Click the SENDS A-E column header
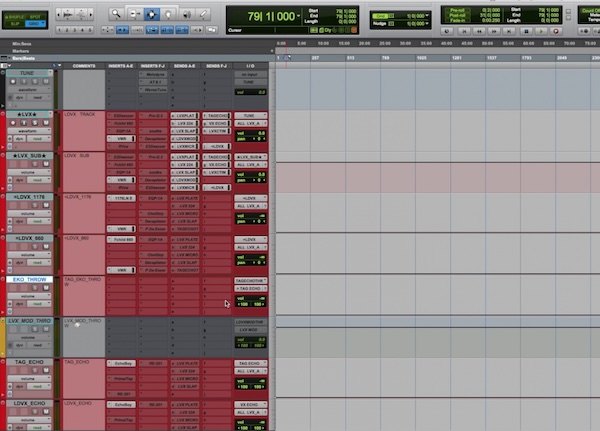This screenshot has height=431, width=600. 185,66
